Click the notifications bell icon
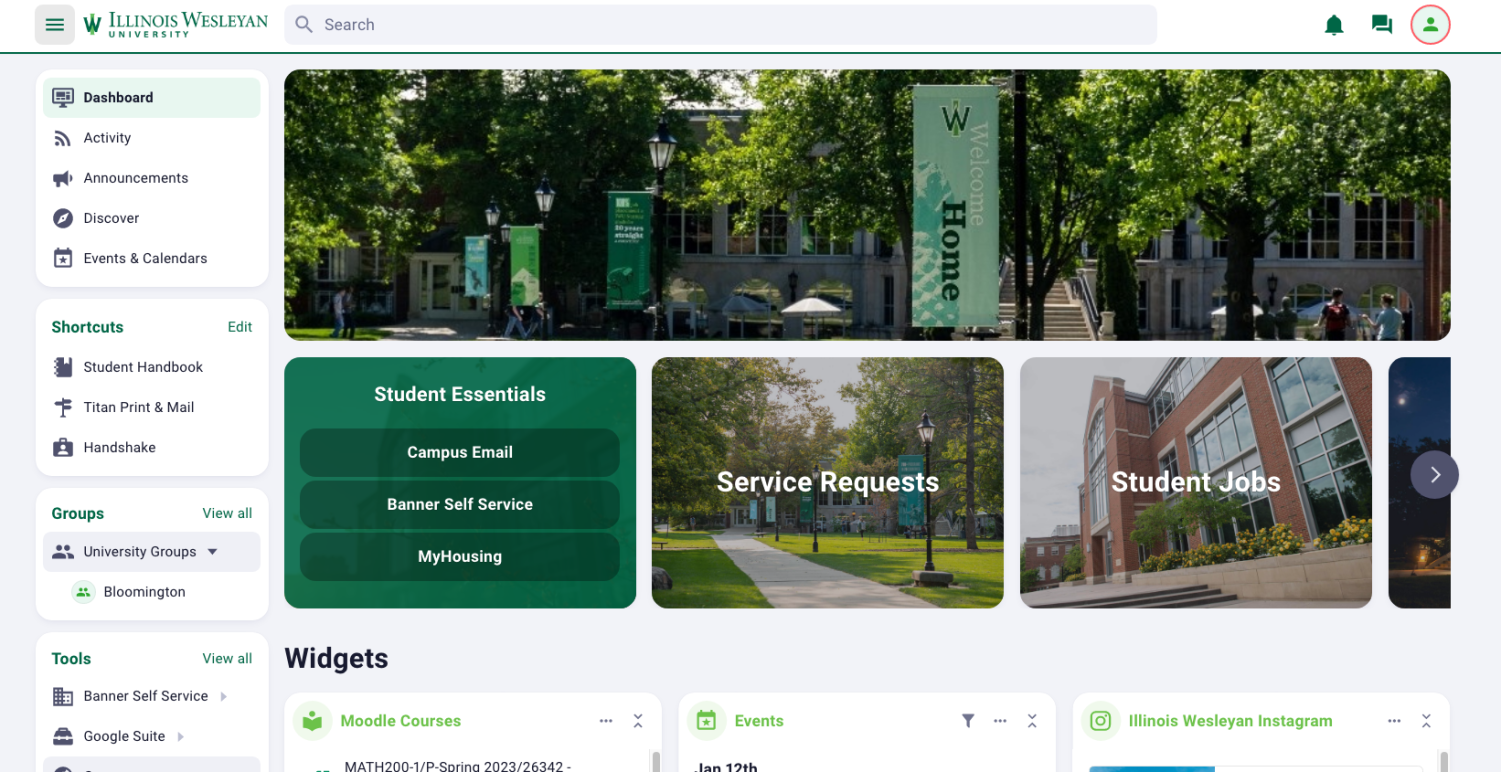Screen dimensions: 1501x772 [1334, 25]
